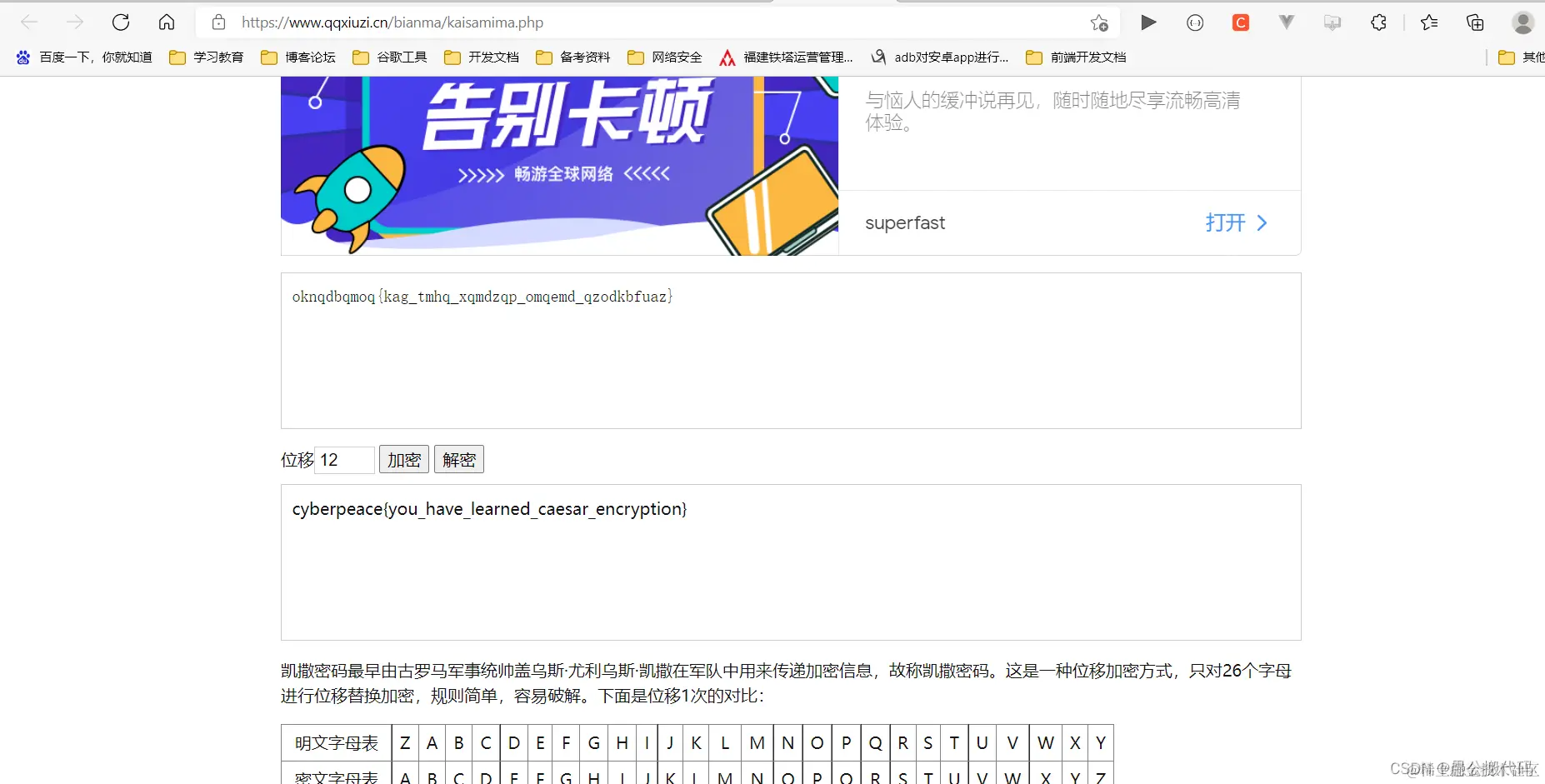Select the 位移 shift value input field
1545x784 pixels.
(344, 459)
